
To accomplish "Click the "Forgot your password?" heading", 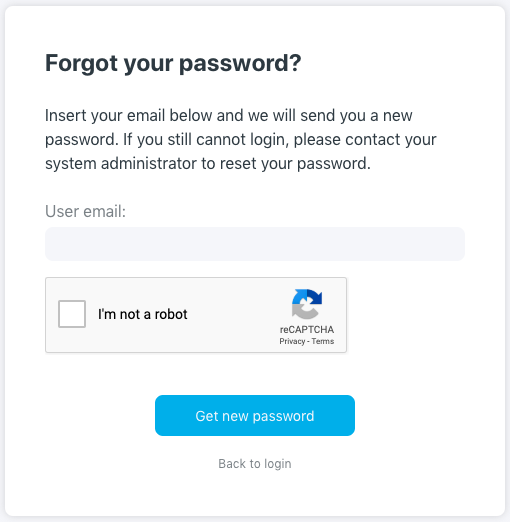I will coord(173,63).
